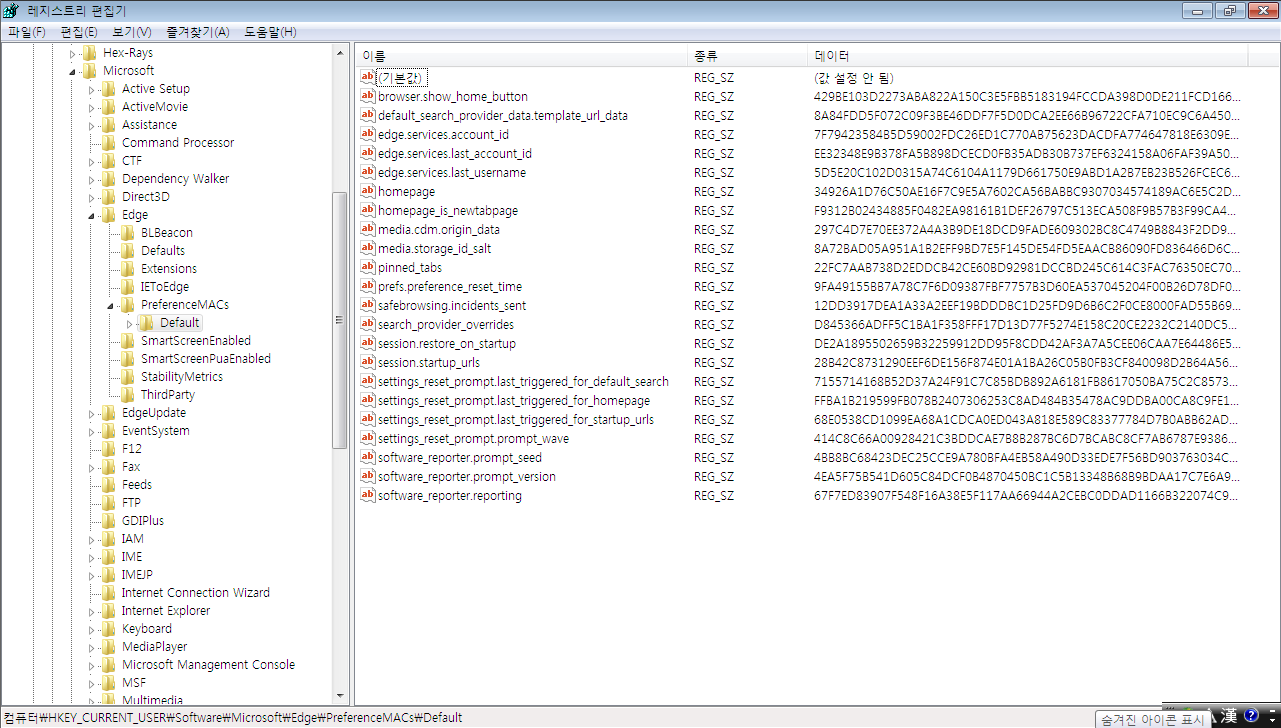Select the Dependency Walker key
This screenshot has height=728, width=1281.
175,179
